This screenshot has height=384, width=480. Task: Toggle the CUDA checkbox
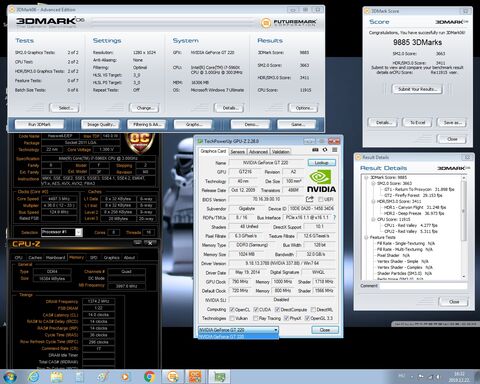click(256, 309)
